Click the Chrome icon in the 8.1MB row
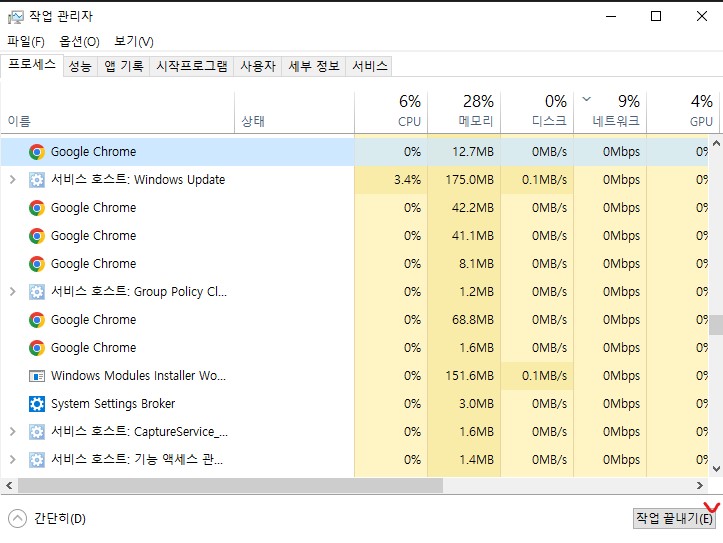 36,264
